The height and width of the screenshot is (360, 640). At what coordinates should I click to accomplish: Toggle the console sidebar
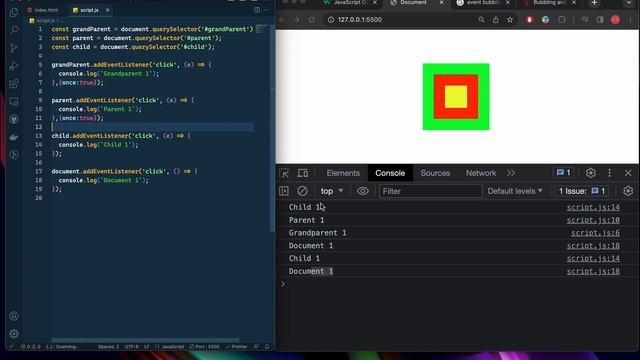point(284,191)
